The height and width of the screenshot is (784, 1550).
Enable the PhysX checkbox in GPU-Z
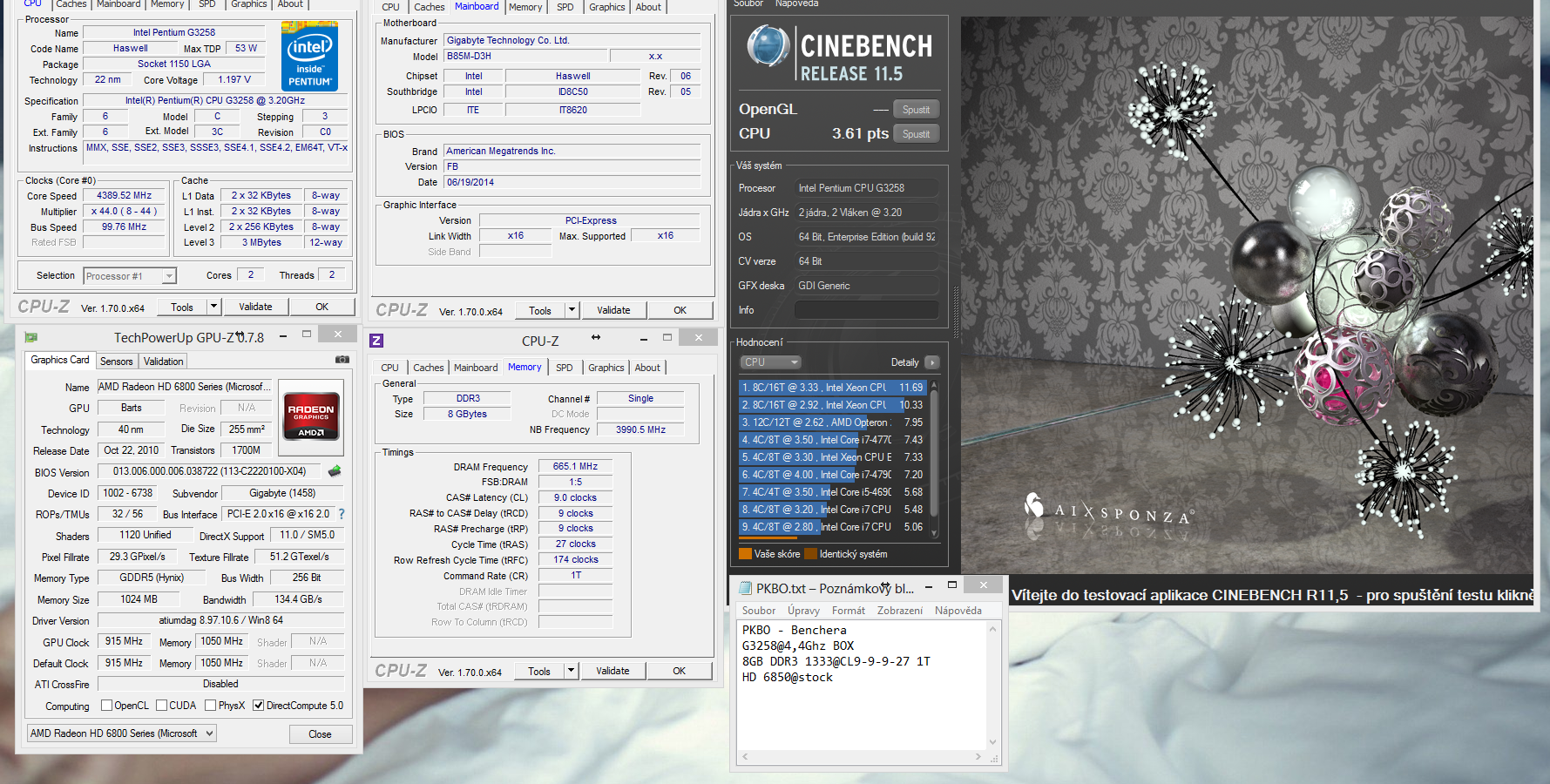(x=210, y=706)
